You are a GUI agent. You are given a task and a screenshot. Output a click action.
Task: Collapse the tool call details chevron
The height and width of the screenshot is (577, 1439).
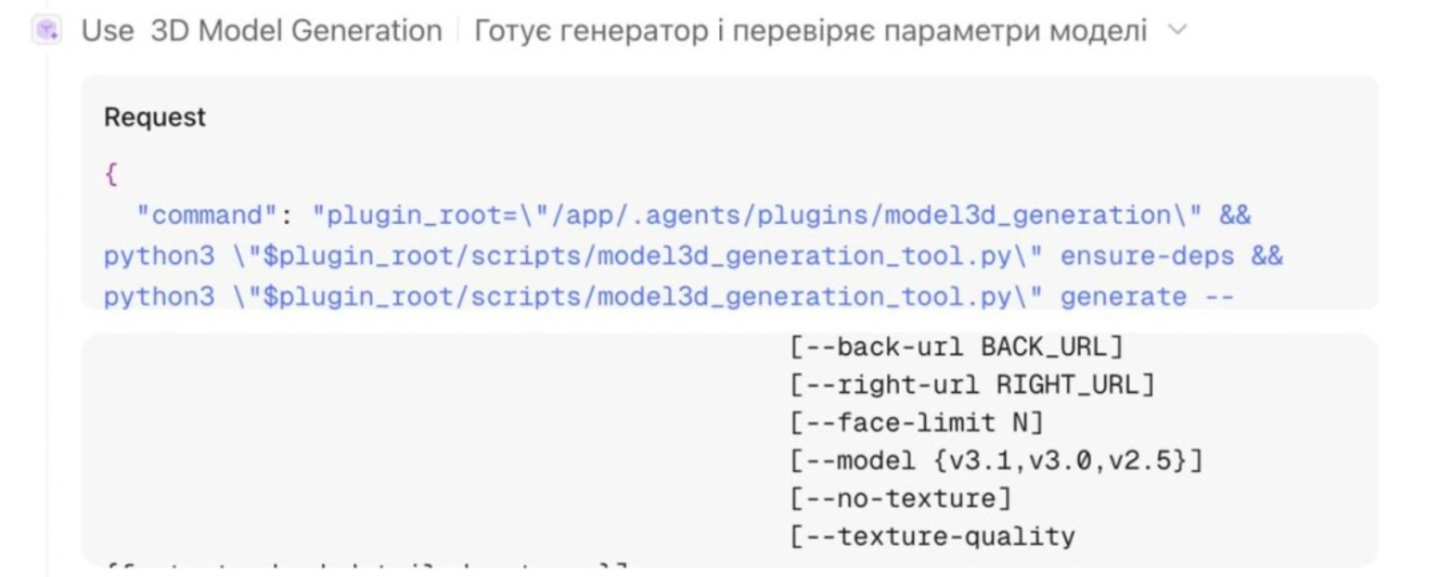coord(1178,31)
